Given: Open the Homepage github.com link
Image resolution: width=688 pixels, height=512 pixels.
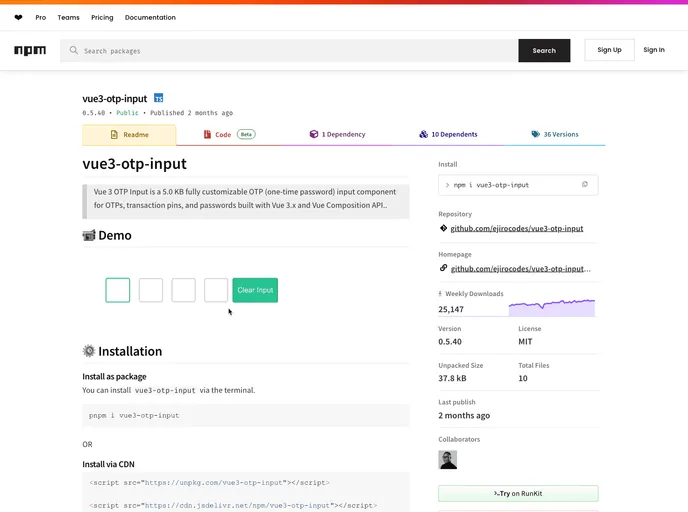Looking at the screenshot, I should [x=520, y=269].
